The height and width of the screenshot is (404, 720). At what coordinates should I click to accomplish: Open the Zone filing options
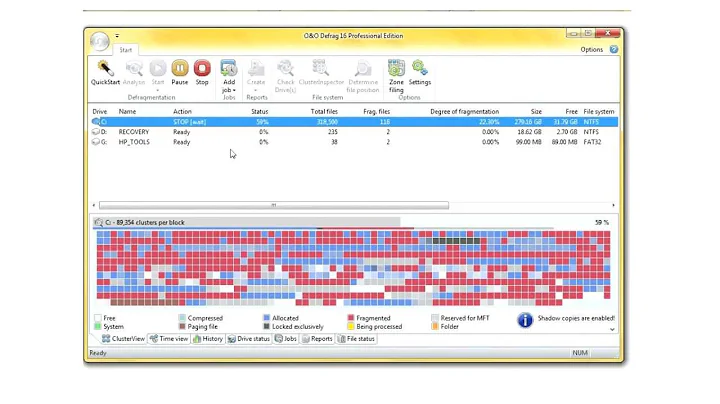(396, 68)
